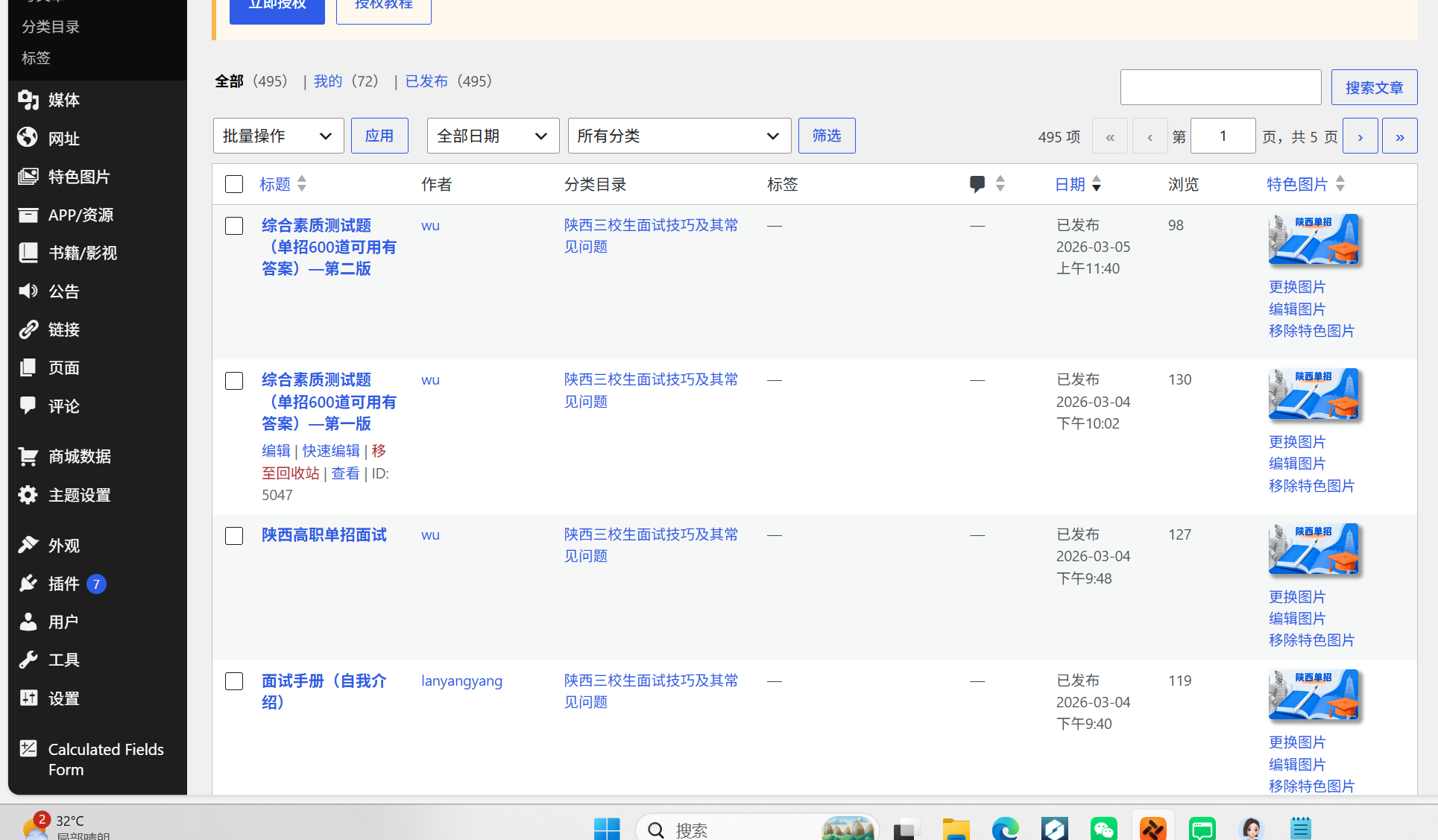Click 移除特色图片 for 陕西高职单招面试 row

[x=1311, y=640]
